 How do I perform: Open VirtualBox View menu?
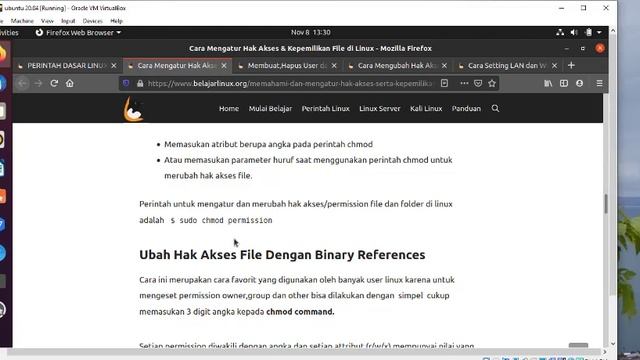point(47,21)
